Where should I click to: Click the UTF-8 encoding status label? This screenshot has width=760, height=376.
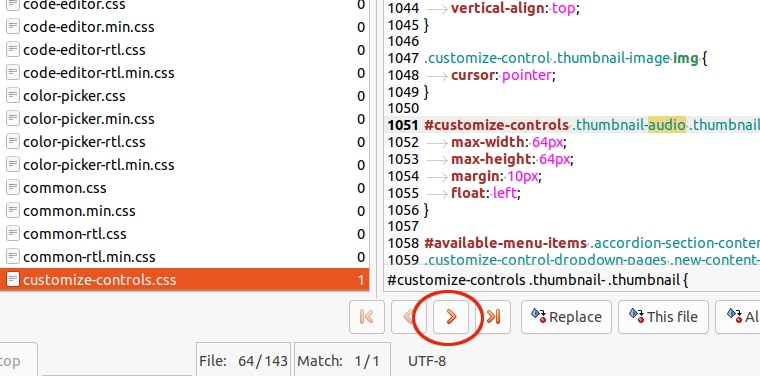(x=427, y=361)
